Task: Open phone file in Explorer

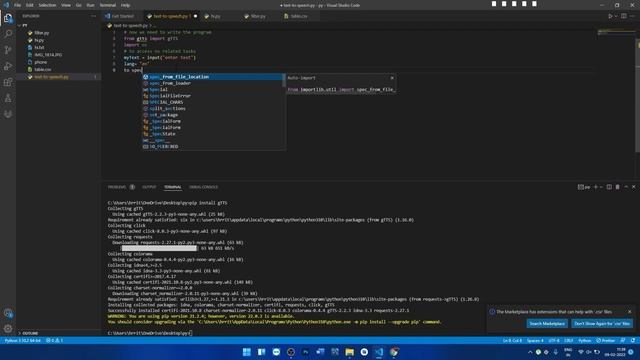Action: pyautogui.click(x=59, y=62)
